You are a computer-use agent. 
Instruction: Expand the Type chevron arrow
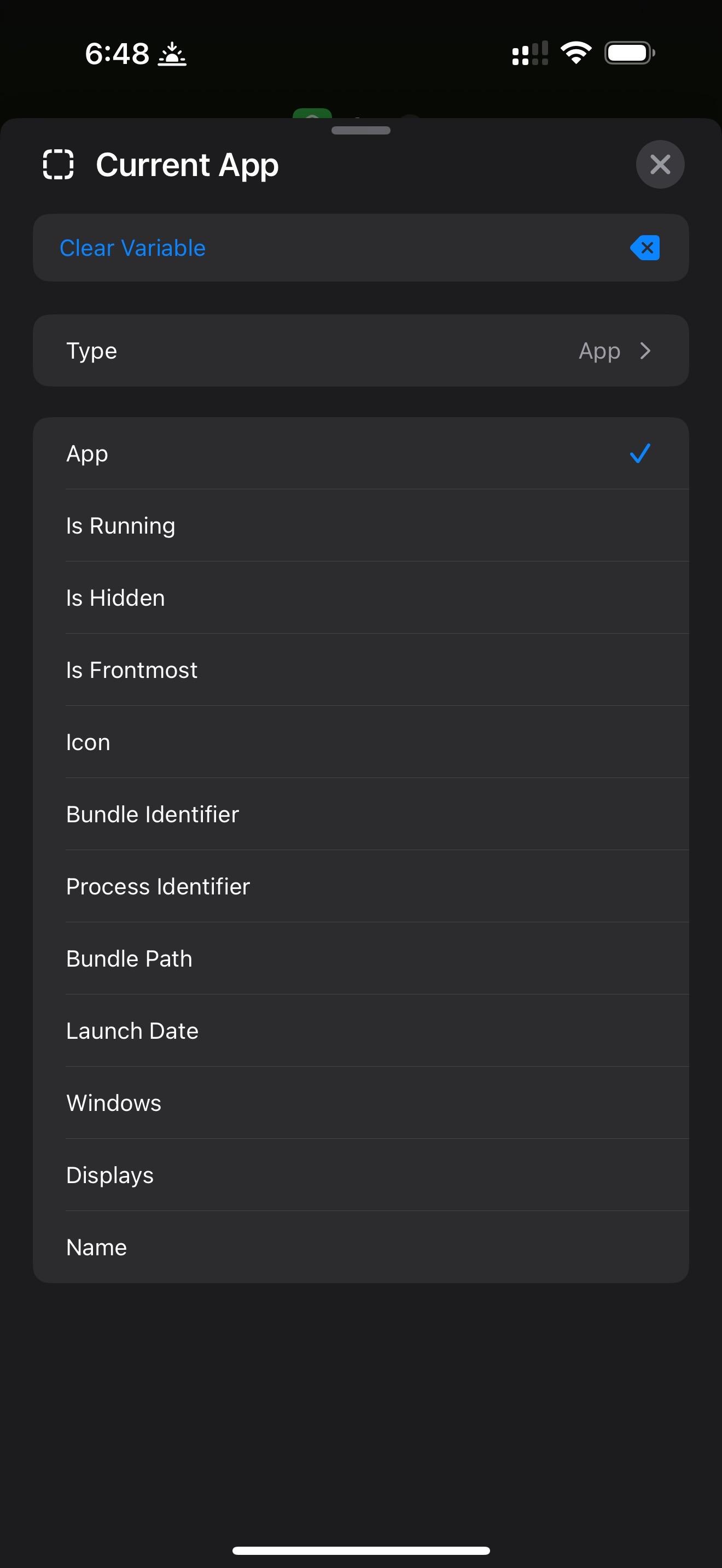tap(645, 350)
